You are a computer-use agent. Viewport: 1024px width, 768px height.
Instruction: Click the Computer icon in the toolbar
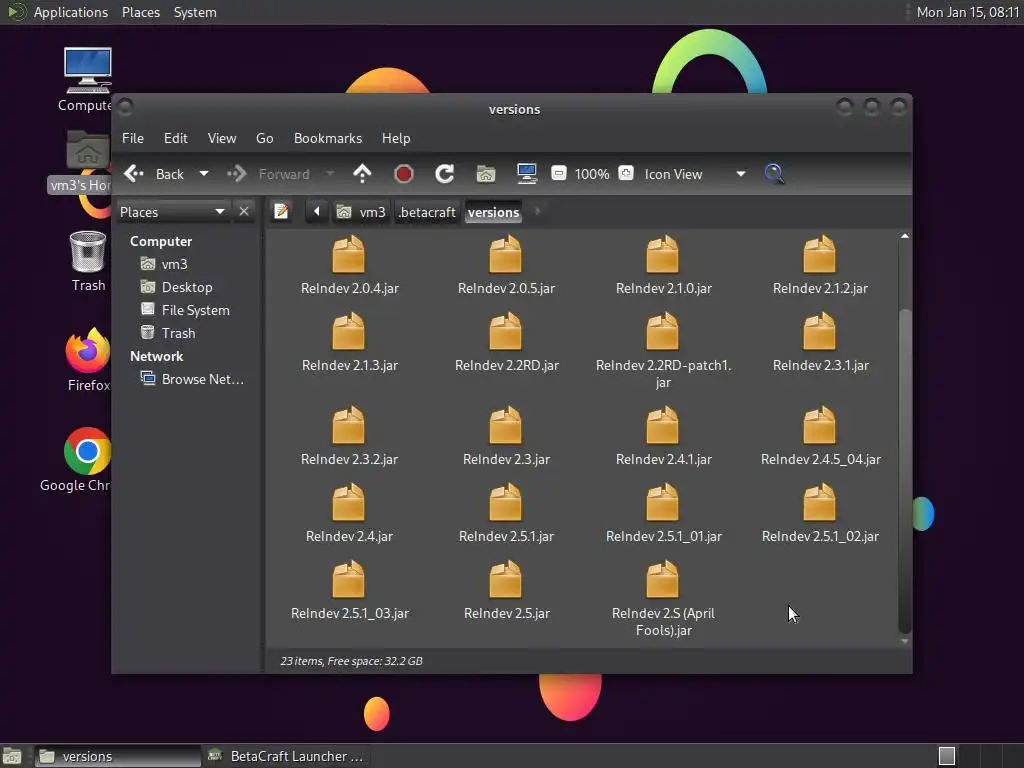click(x=527, y=174)
